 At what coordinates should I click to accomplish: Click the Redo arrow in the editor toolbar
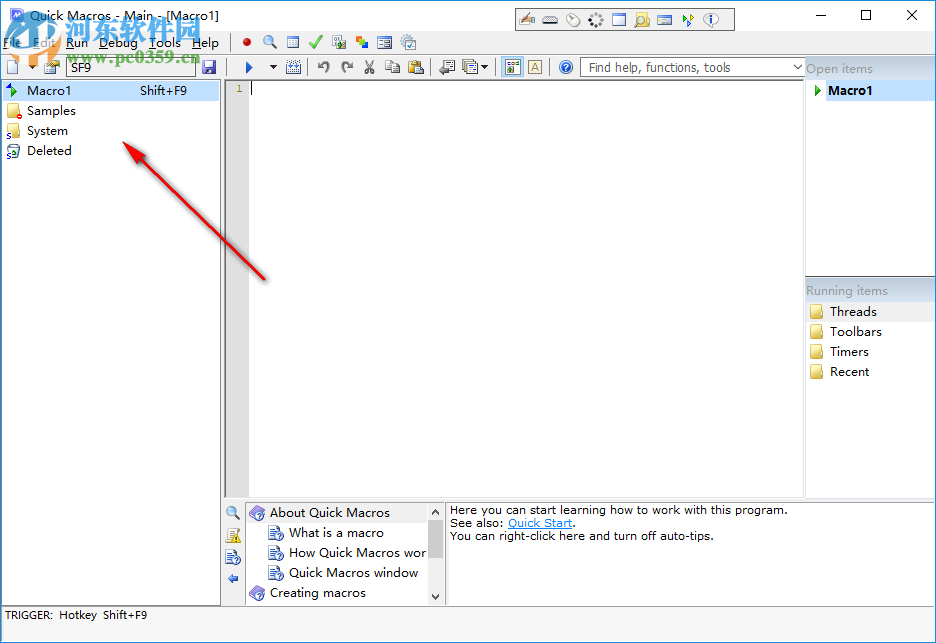pyautogui.click(x=347, y=67)
